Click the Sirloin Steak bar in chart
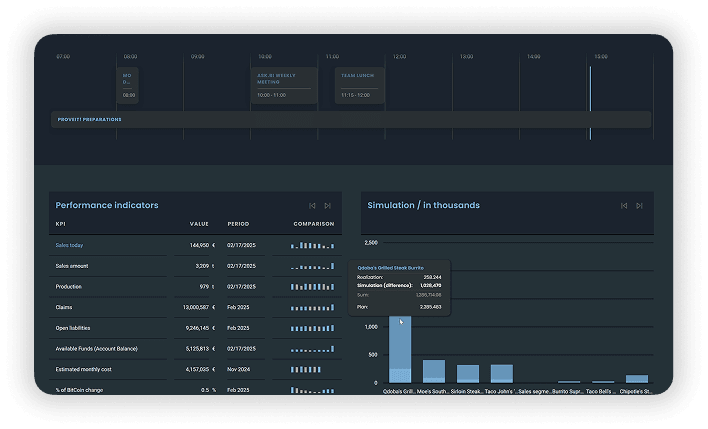The width and height of the screenshot is (708, 429). pyautogui.click(x=468, y=373)
